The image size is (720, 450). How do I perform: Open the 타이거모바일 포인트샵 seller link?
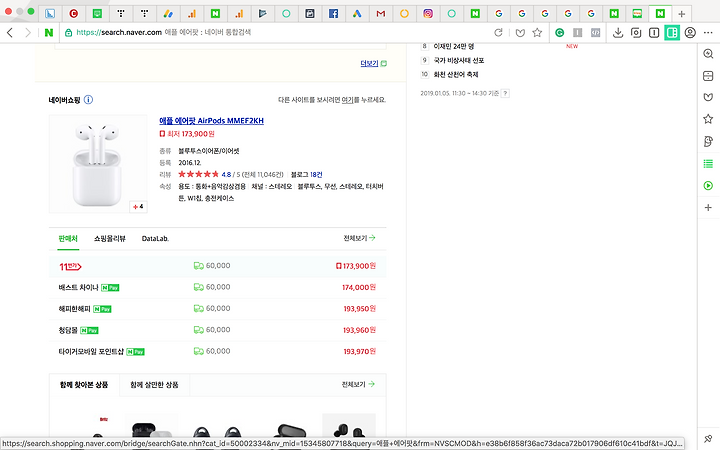[x=91, y=352]
